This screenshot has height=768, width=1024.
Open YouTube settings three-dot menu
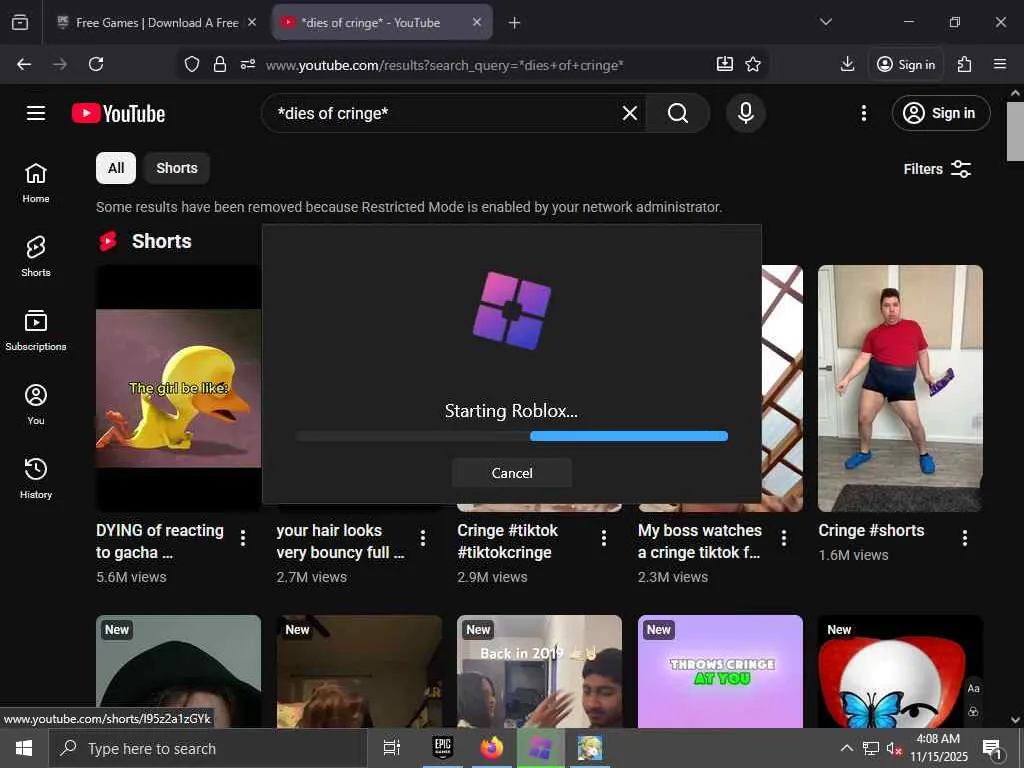pyautogui.click(x=863, y=113)
